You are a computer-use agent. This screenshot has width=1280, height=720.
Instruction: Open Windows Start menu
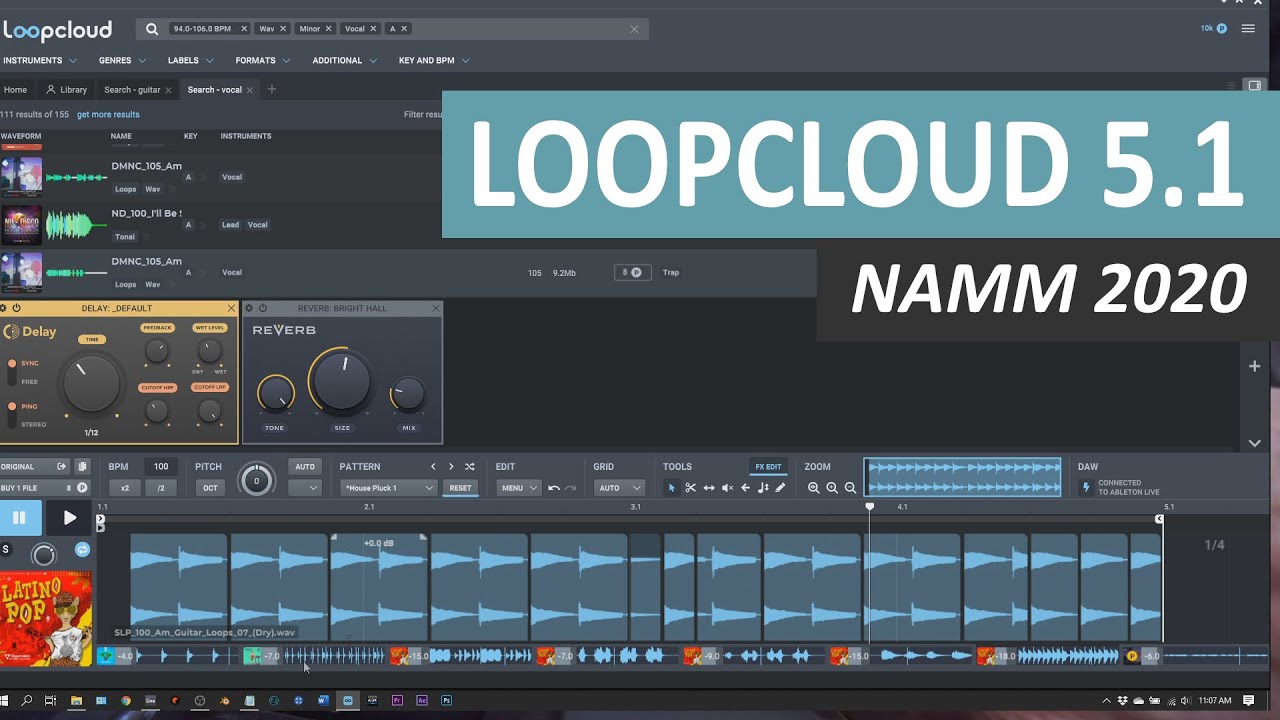tap(5, 701)
